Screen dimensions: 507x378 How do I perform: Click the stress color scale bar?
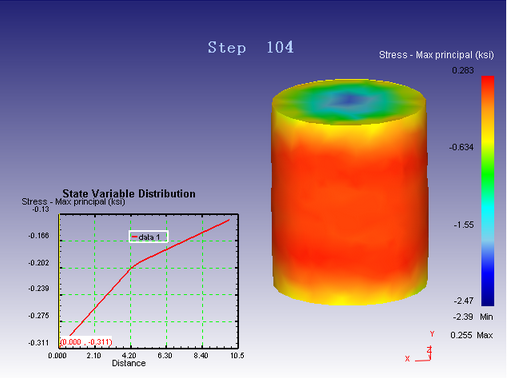[488, 191]
